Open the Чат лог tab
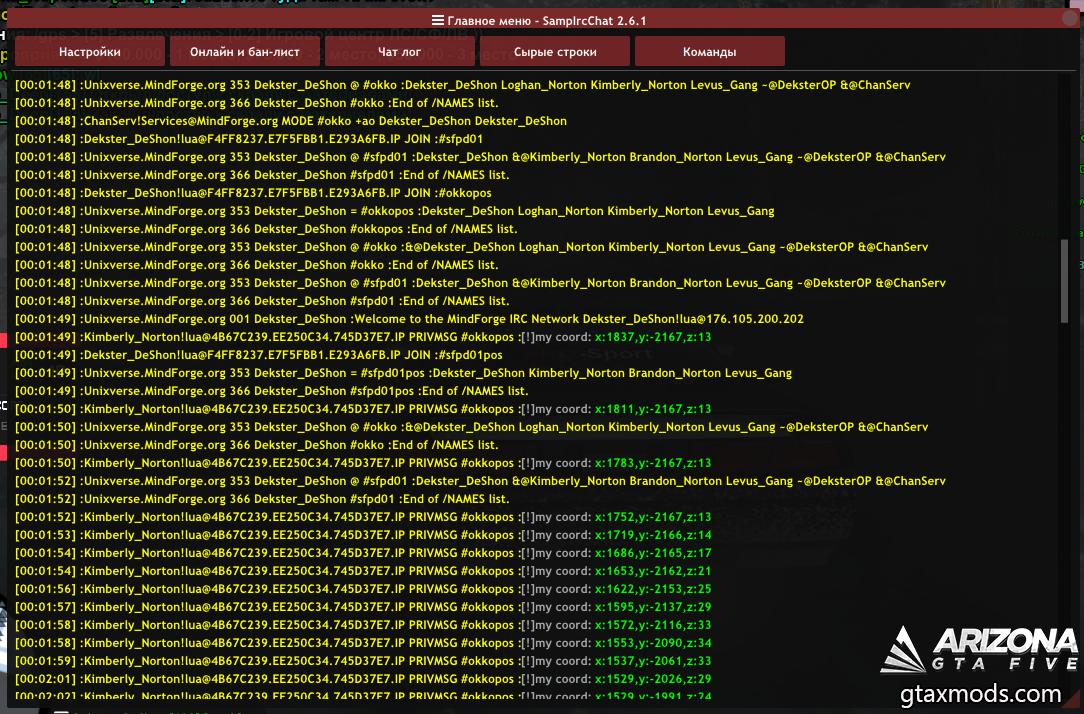The image size is (1084, 714). coord(400,52)
